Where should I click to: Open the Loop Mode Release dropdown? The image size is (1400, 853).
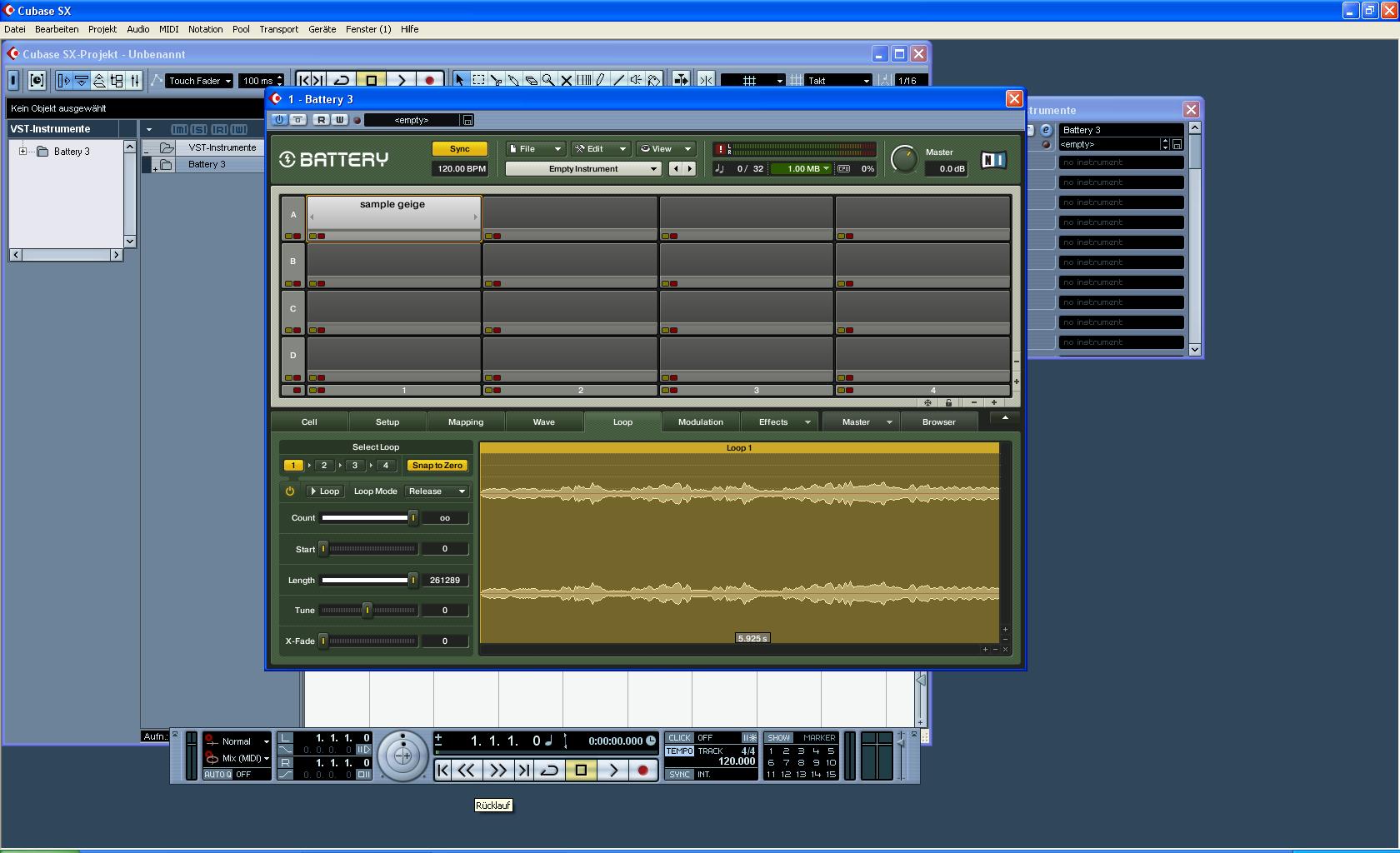437,491
